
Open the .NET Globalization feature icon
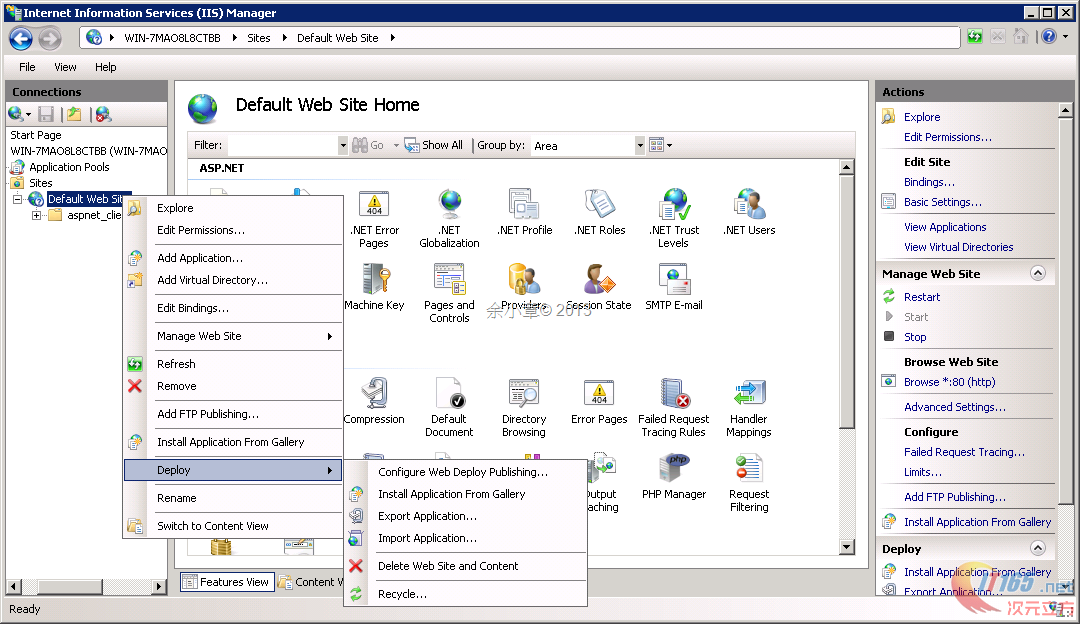tap(450, 205)
